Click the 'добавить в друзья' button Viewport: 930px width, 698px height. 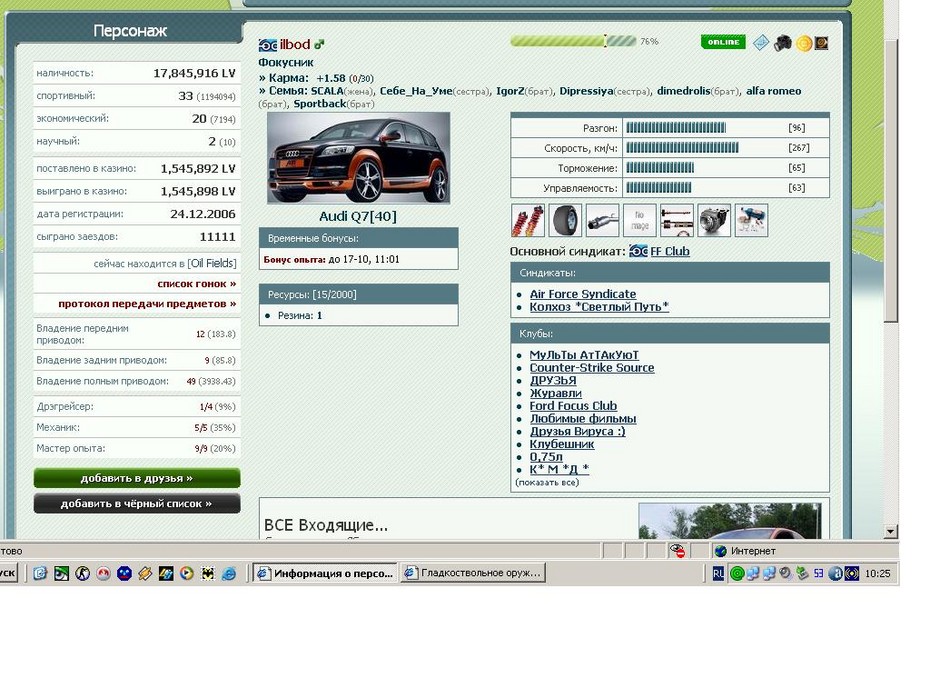(137, 478)
